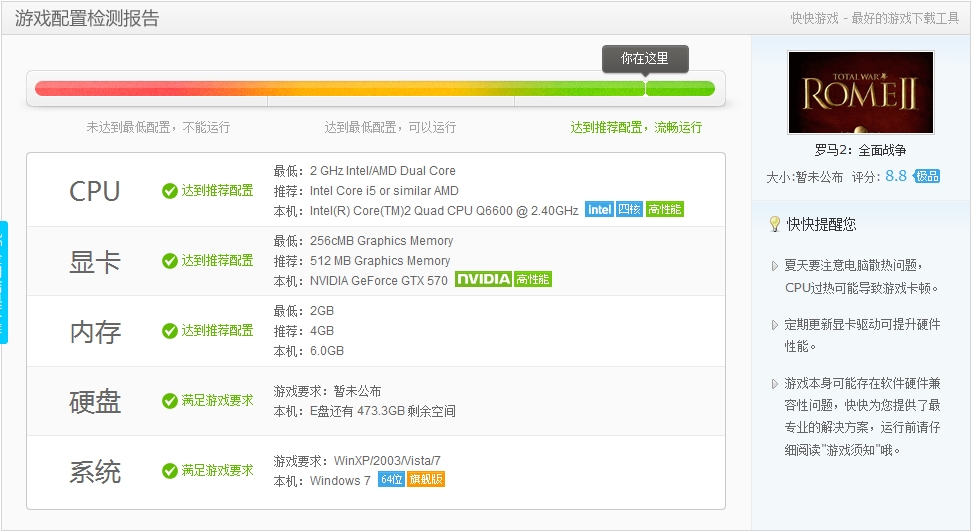This screenshot has height=532, width=972.
Task: Click Intel Core i5 or similar AMD text
Action: (x=384, y=190)
